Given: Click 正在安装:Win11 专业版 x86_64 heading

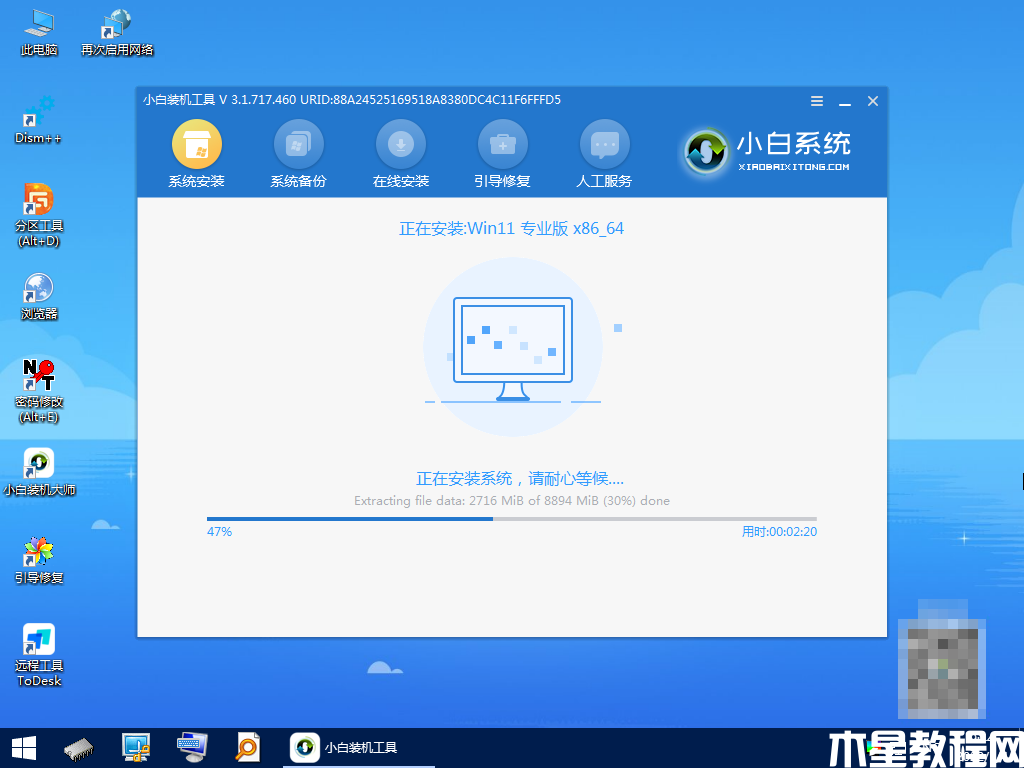Looking at the screenshot, I should 511,229.
